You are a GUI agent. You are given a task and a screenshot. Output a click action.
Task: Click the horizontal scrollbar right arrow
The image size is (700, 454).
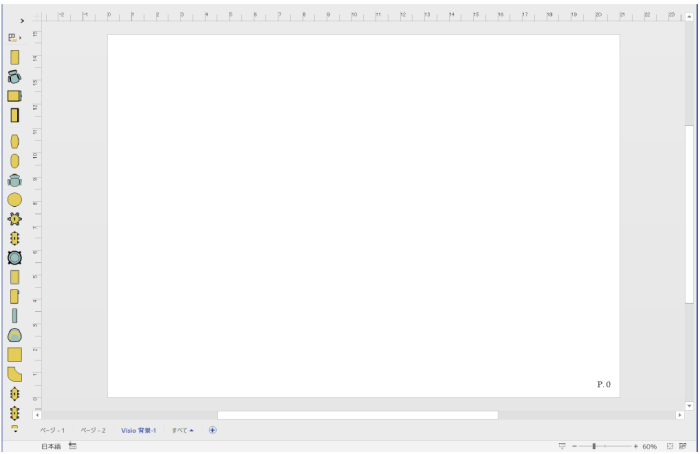click(x=680, y=414)
